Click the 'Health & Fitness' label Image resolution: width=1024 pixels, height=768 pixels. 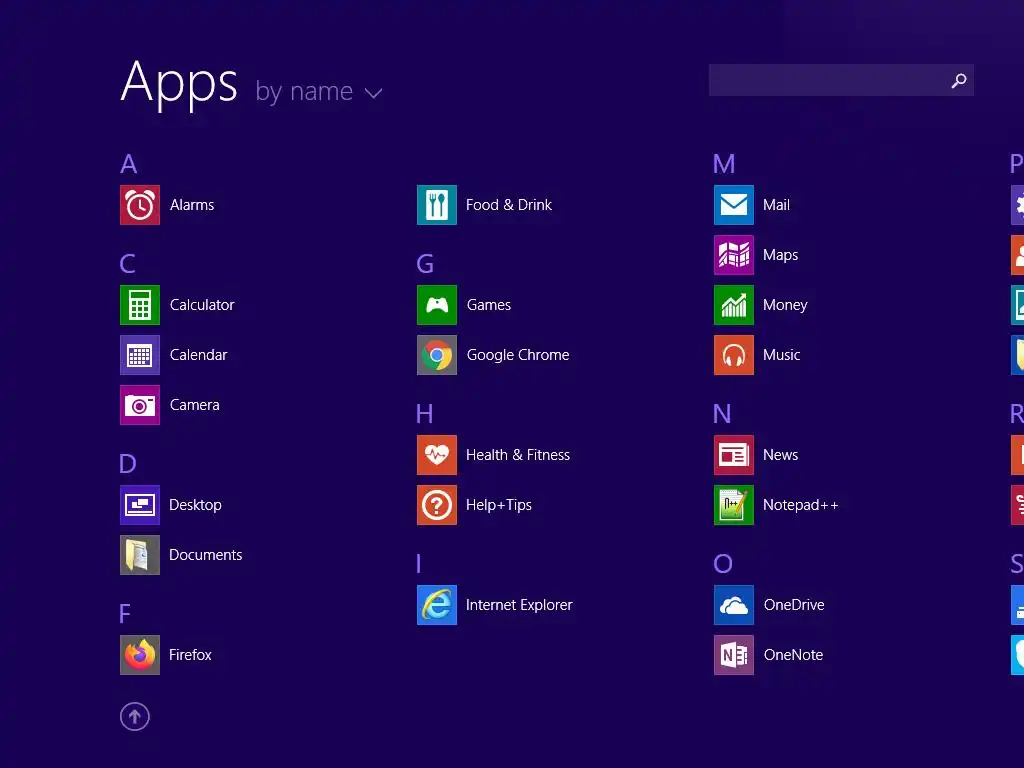[x=518, y=455]
